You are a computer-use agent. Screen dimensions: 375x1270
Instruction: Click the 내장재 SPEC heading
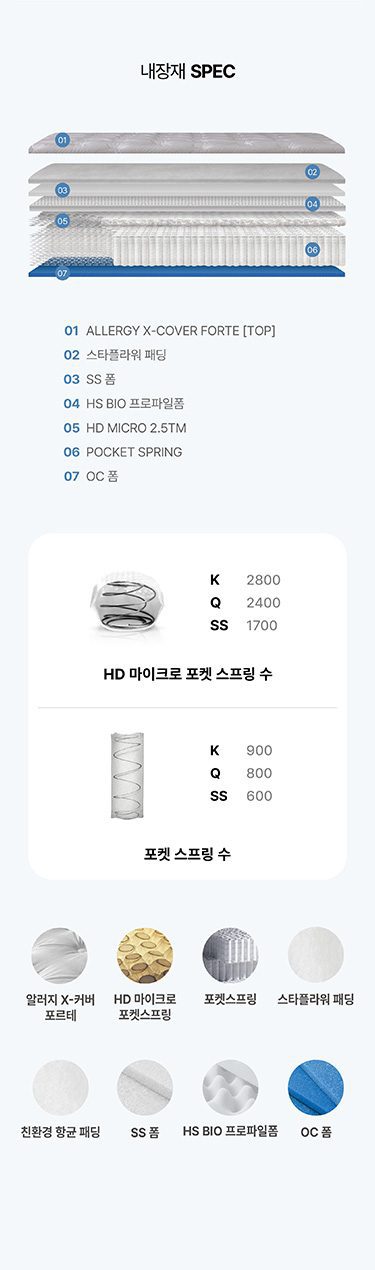188,72
